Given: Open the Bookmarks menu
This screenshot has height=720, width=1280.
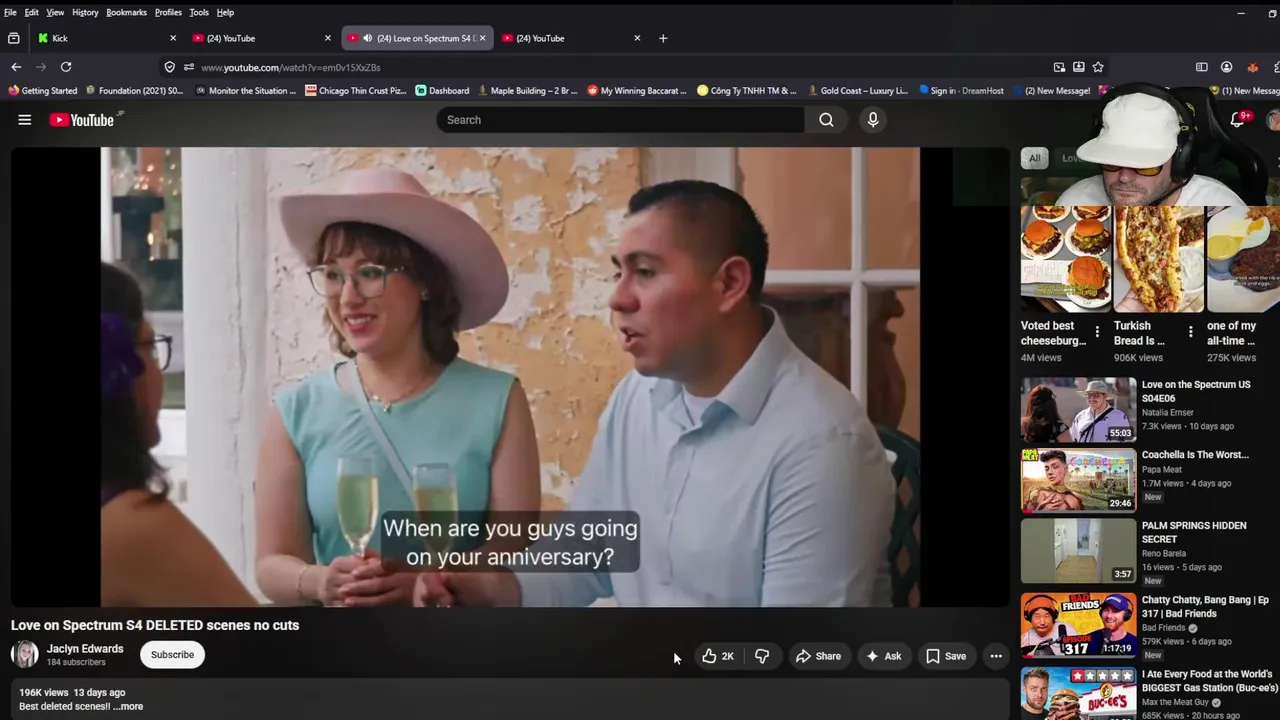Looking at the screenshot, I should pos(127,12).
